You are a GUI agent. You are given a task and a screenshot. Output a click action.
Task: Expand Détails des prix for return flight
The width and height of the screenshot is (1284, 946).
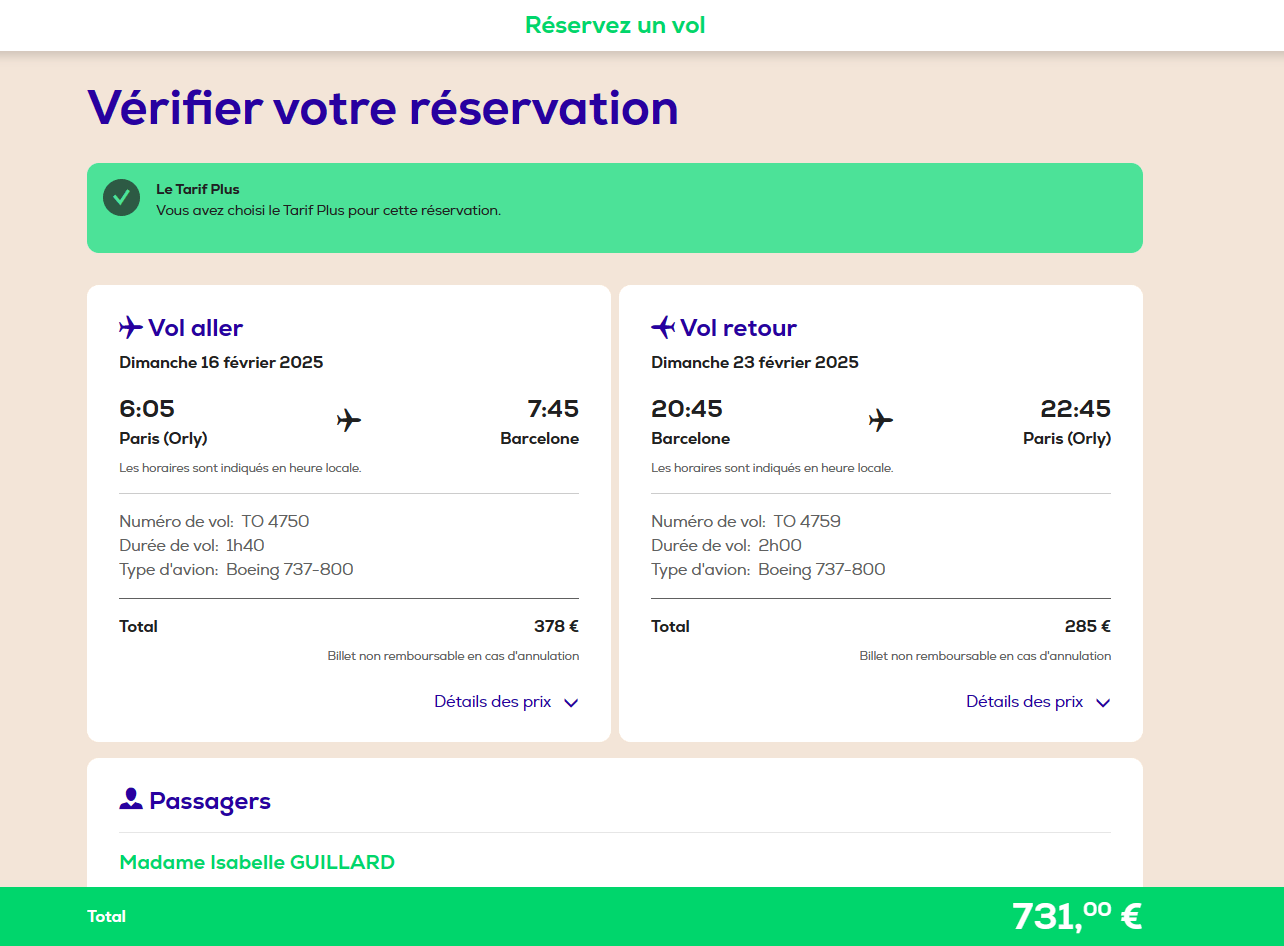(1038, 702)
